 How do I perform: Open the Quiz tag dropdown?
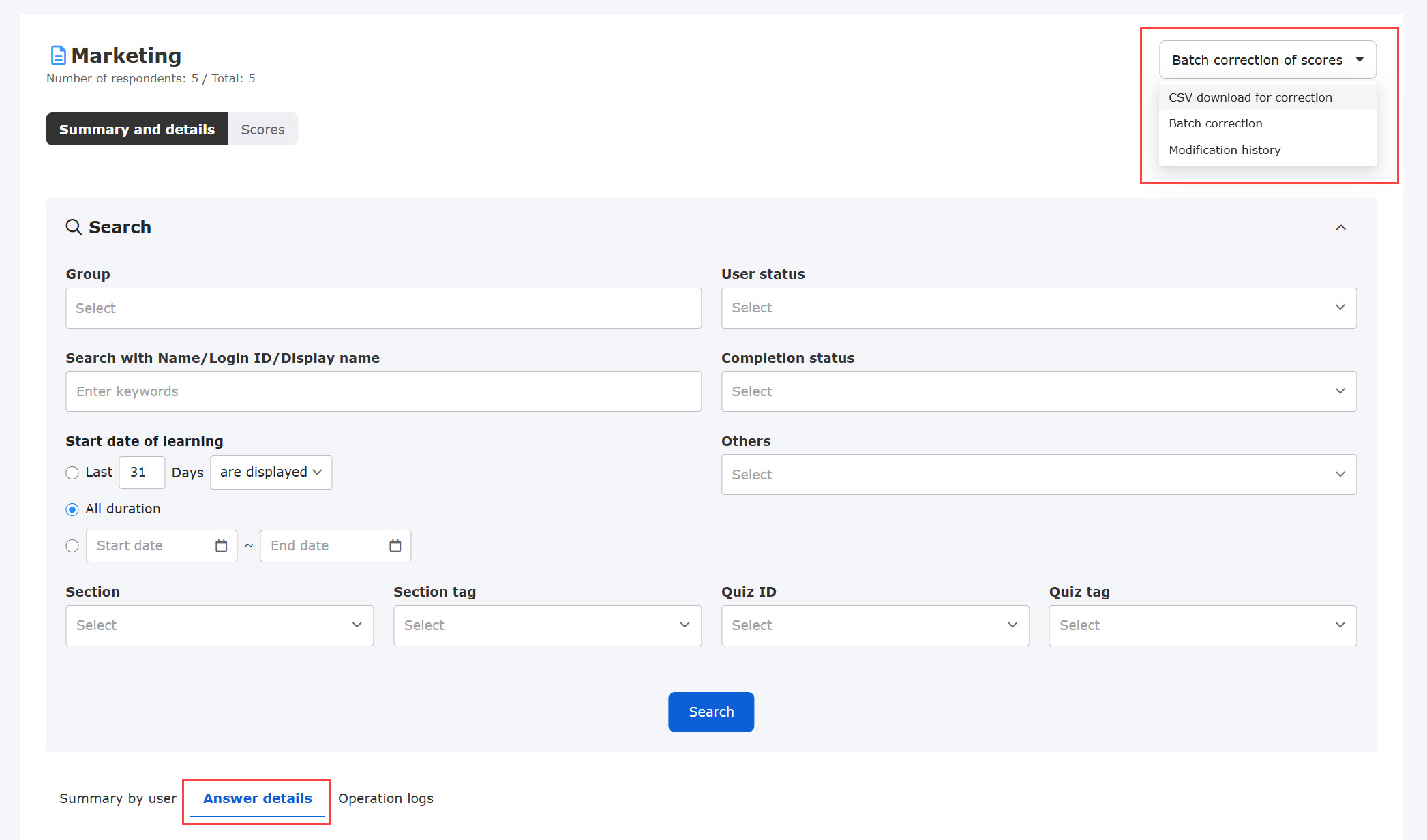click(x=1202, y=625)
